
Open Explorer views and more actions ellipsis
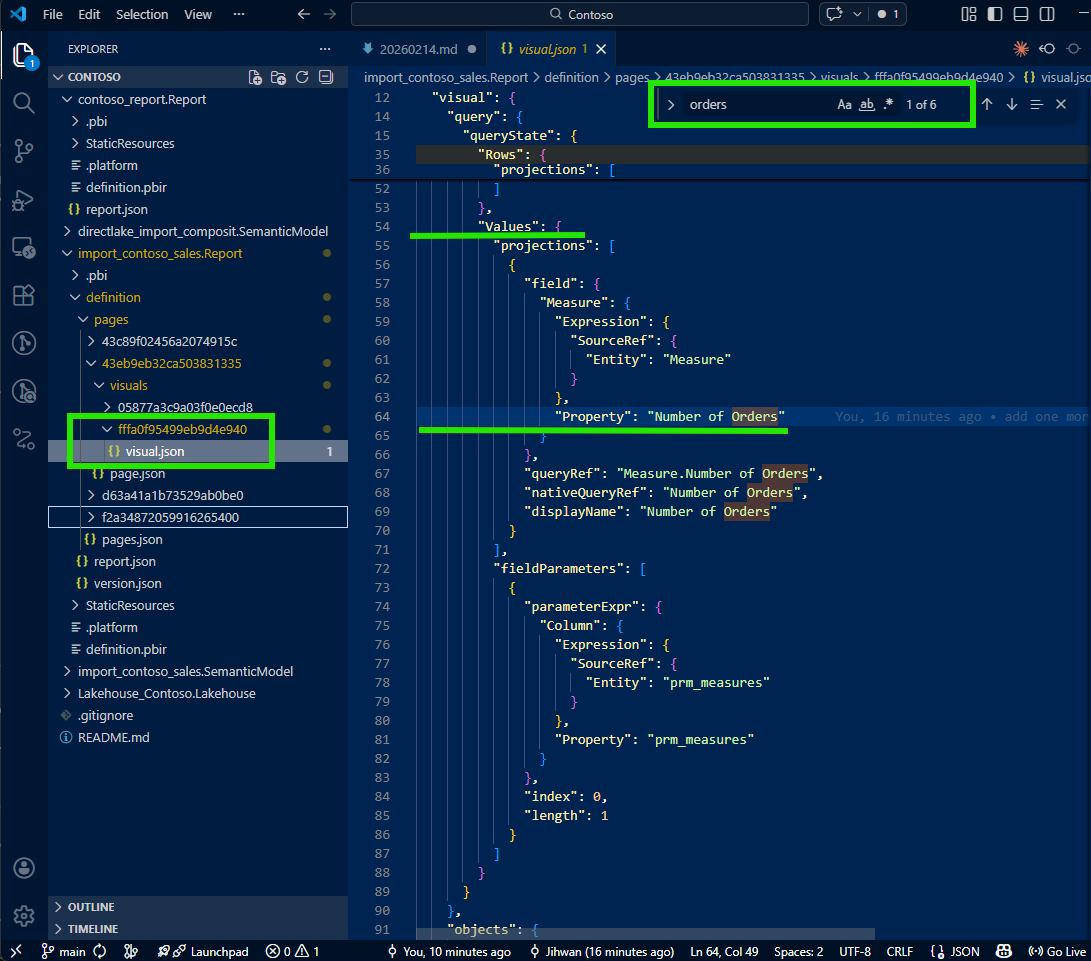325,49
